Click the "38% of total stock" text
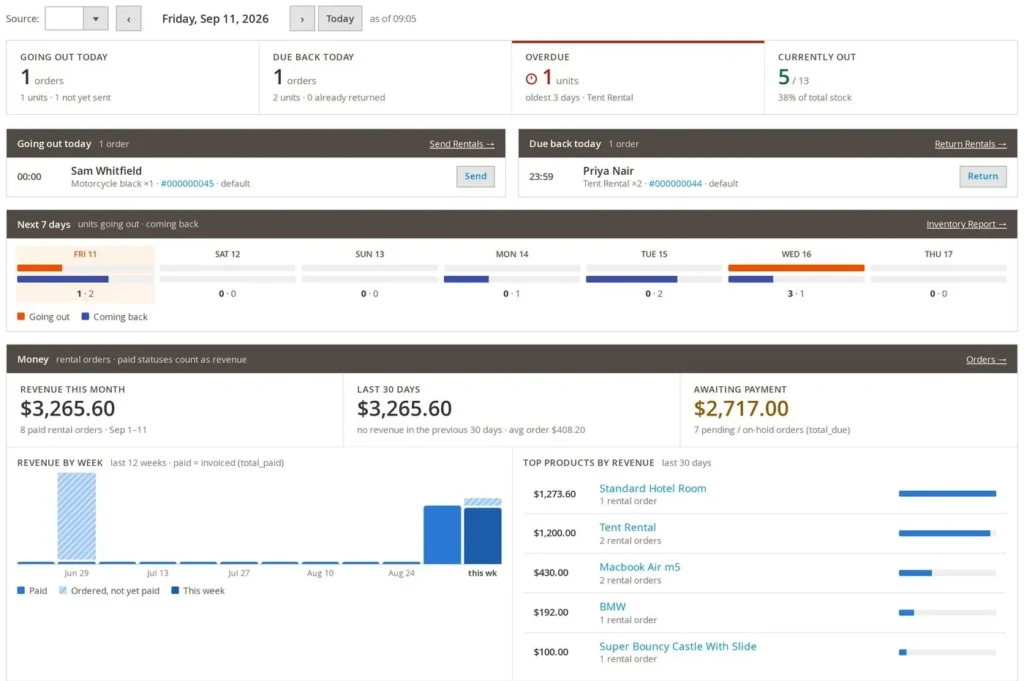Image resolution: width=1024 pixels, height=681 pixels. (814, 98)
